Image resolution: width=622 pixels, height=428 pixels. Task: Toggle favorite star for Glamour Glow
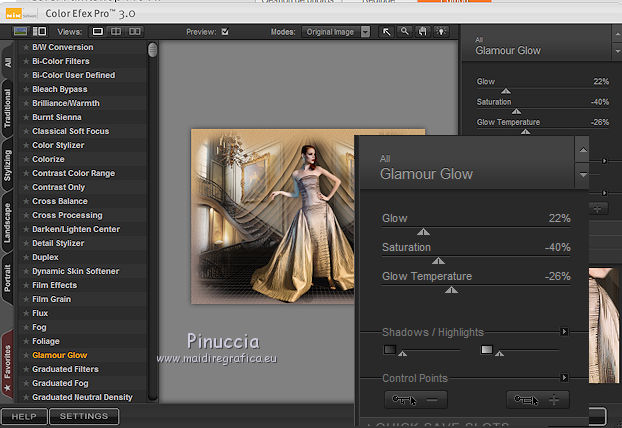pyautogui.click(x=26, y=355)
